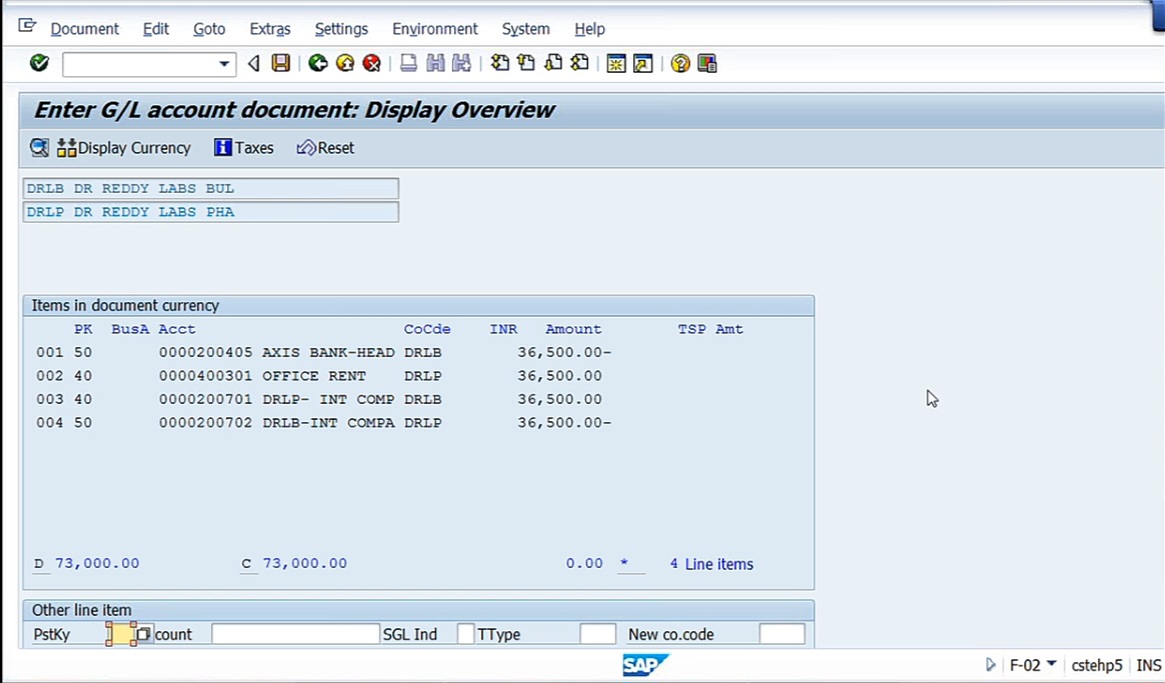Viewport: 1165px width, 683px height.
Task: Click the CoCde column header
Action: click(427, 329)
